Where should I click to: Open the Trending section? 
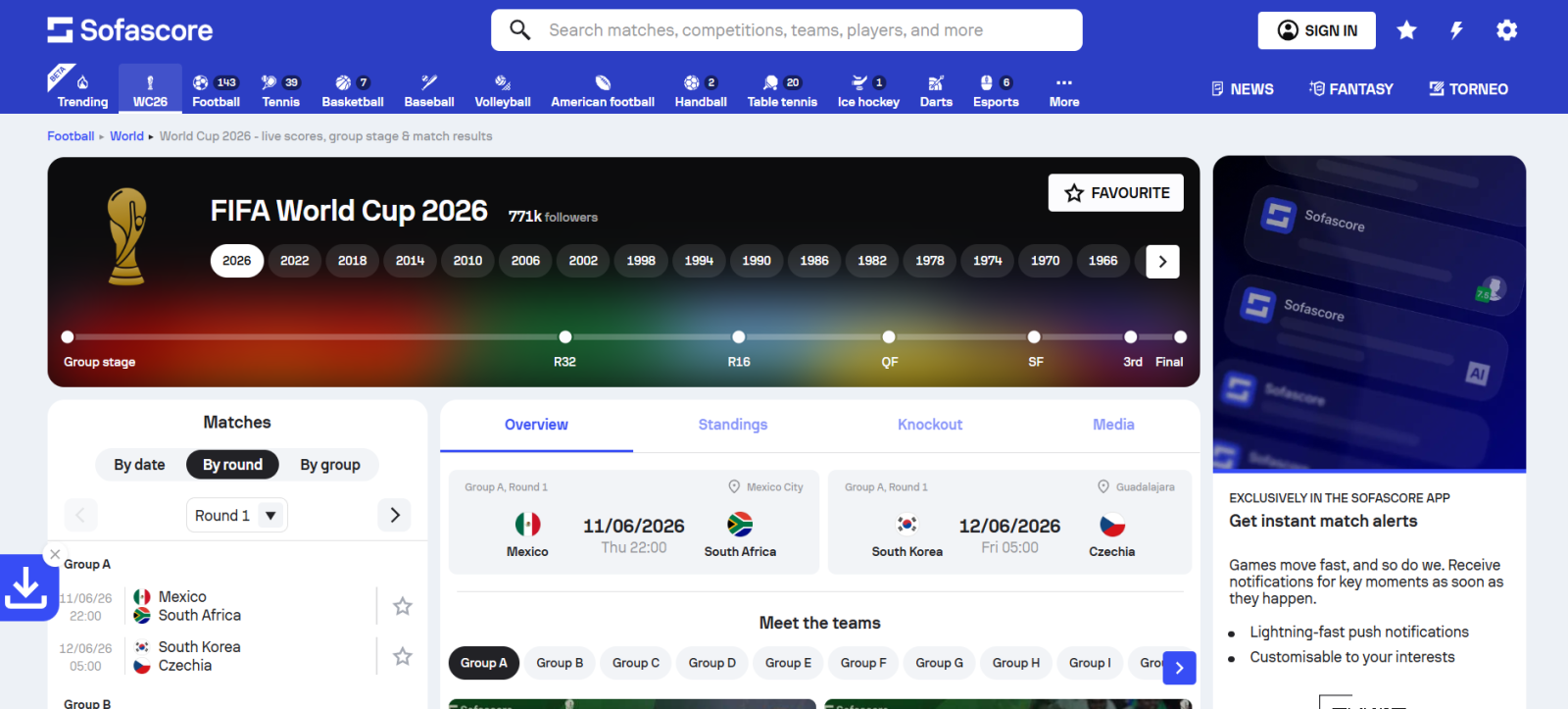tap(82, 89)
